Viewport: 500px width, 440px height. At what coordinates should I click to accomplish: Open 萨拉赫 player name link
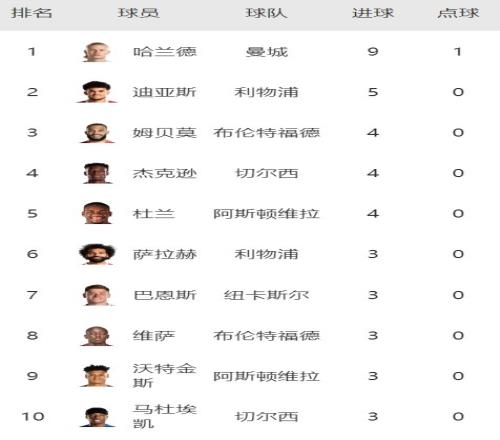coord(165,254)
